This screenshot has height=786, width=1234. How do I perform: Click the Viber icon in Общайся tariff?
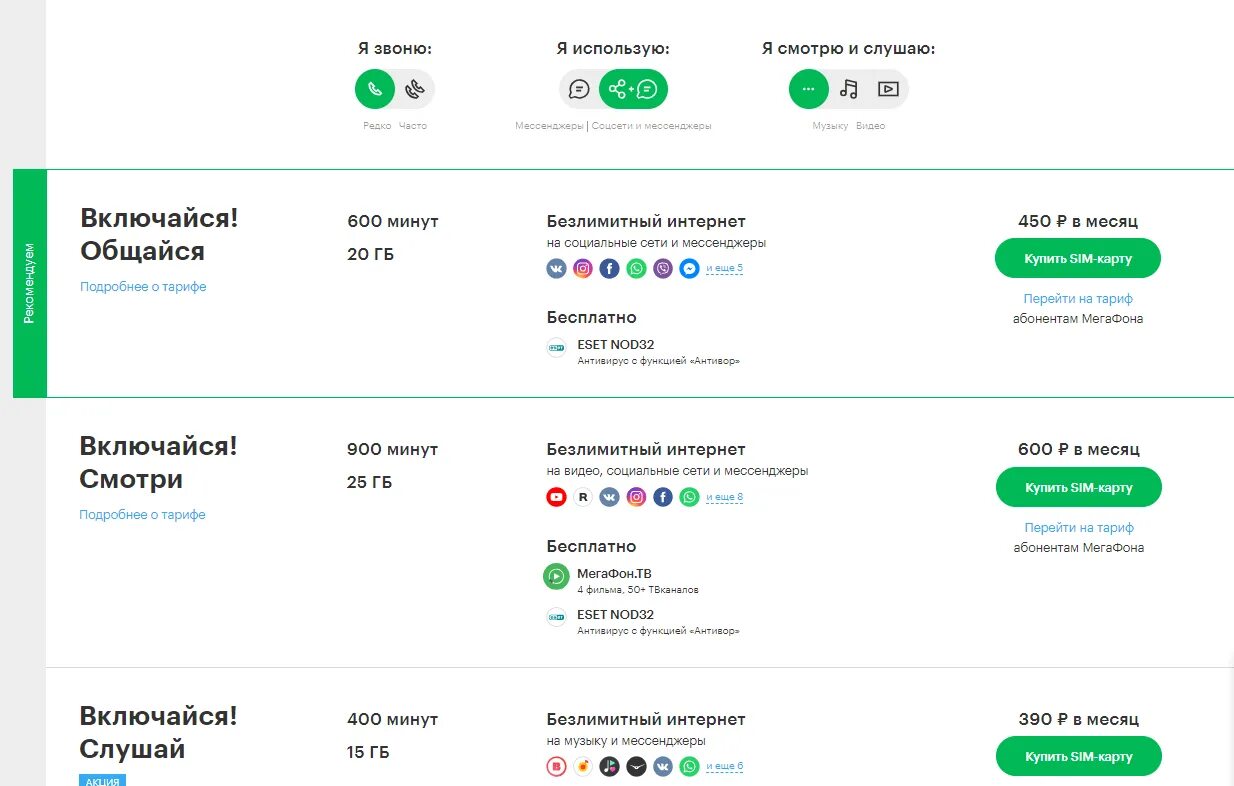(x=663, y=269)
